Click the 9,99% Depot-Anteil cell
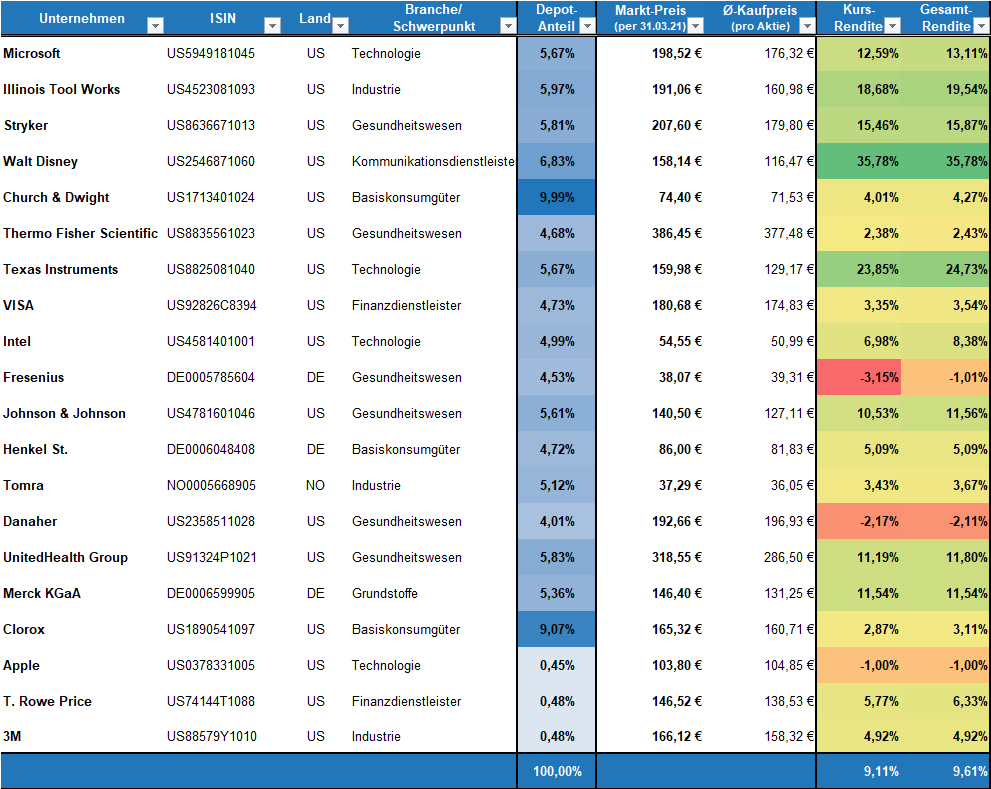Screen dimensions: 991x789 [557, 197]
